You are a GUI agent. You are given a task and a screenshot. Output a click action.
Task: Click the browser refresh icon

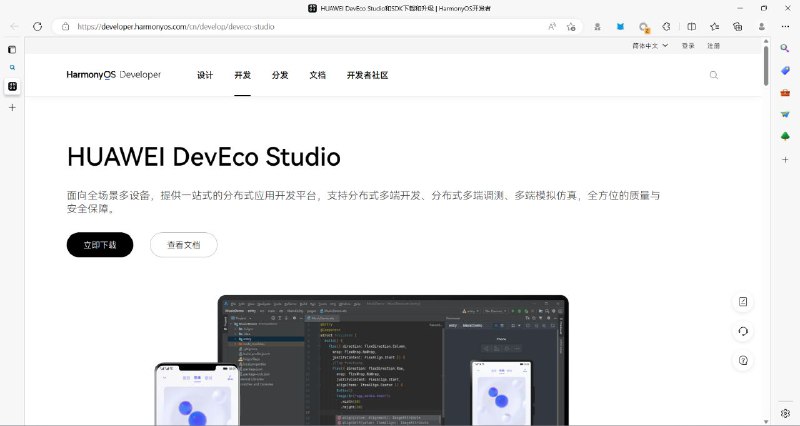tap(37, 27)
